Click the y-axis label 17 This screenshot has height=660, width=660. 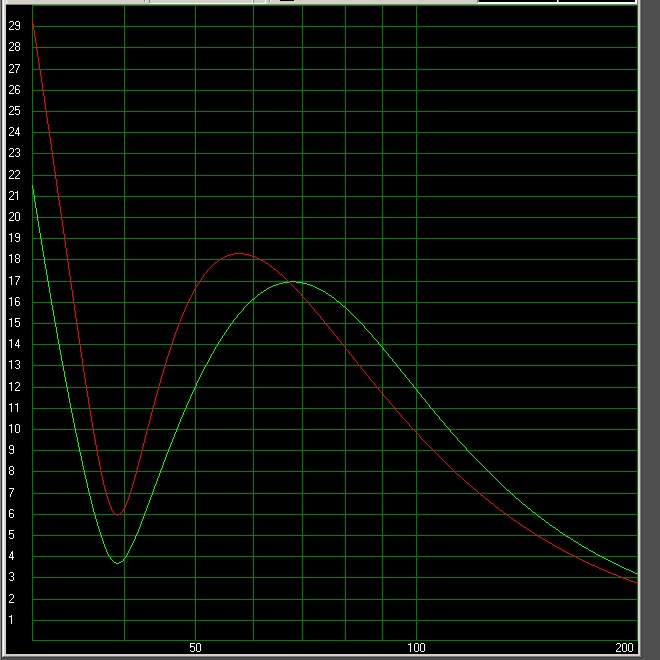coord(14,281)
